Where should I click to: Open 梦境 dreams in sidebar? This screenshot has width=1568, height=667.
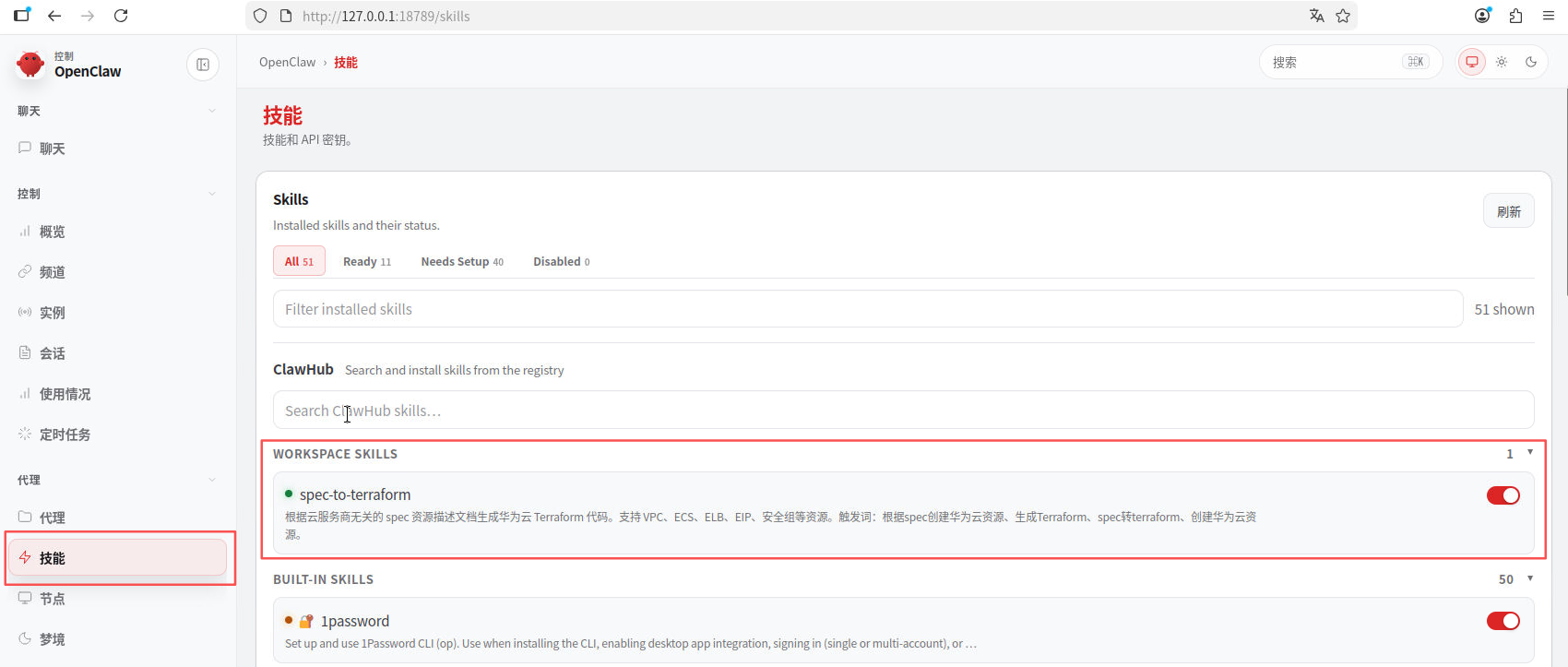(x=116, y=639)
